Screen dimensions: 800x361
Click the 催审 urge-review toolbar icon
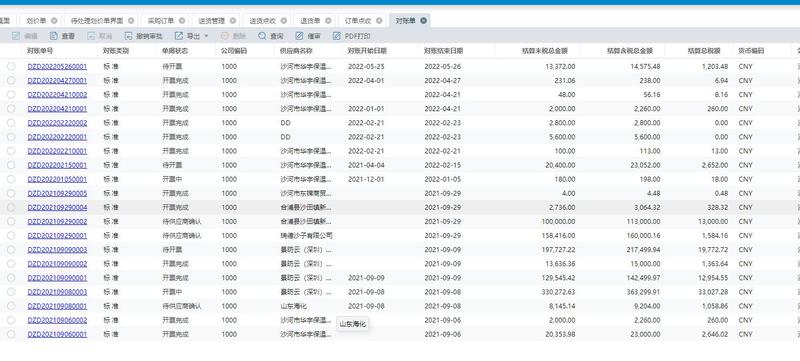click(299, 36)
